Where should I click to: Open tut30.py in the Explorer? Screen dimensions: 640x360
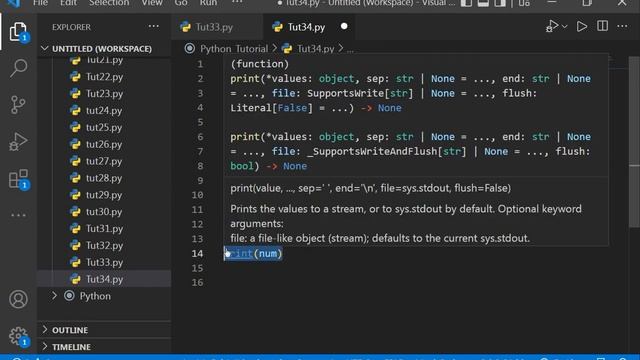point(104,212)
